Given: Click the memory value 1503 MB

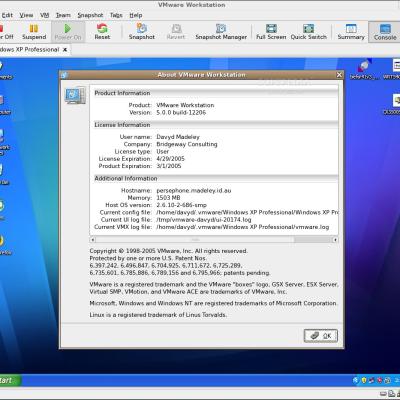Looking at the screenshot, I should pyautogui.click(x=168, y=198).
